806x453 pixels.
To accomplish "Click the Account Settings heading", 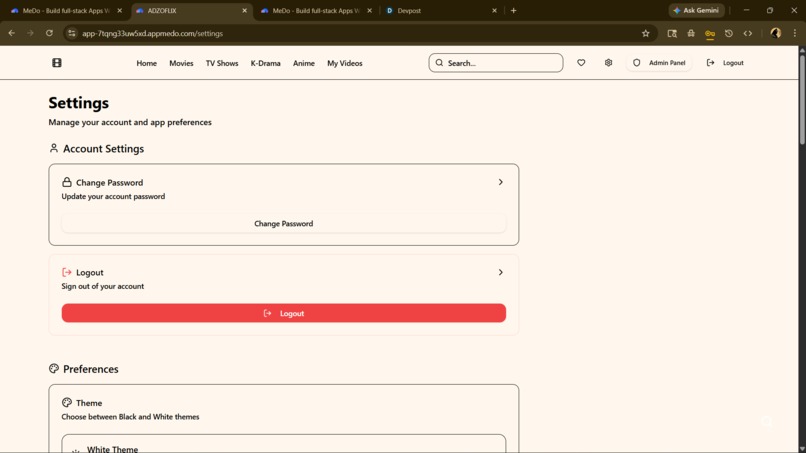I will [x=103, y=149].
